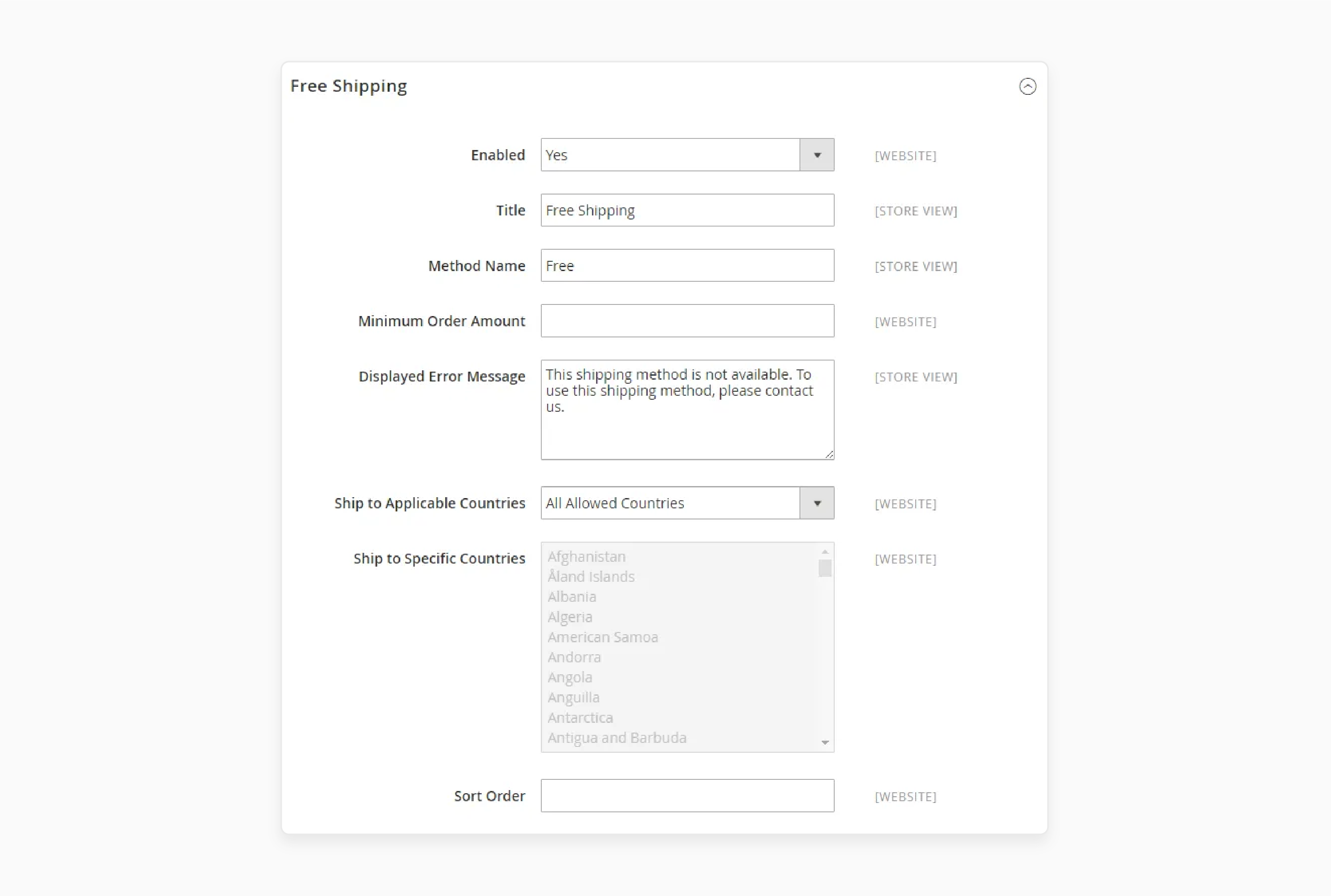The image size is (1331, 896).
Task: Select Andorra in the countries list
Action: (x=574, y=657)
